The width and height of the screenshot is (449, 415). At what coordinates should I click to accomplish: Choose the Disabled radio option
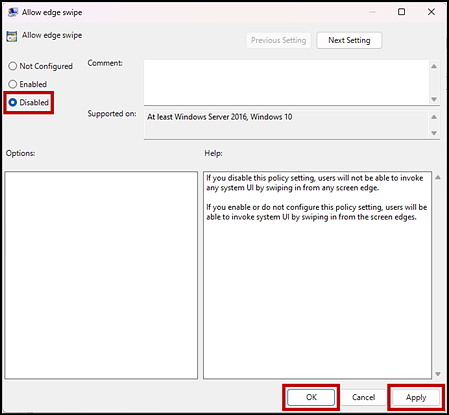click(x=29, y=102)
